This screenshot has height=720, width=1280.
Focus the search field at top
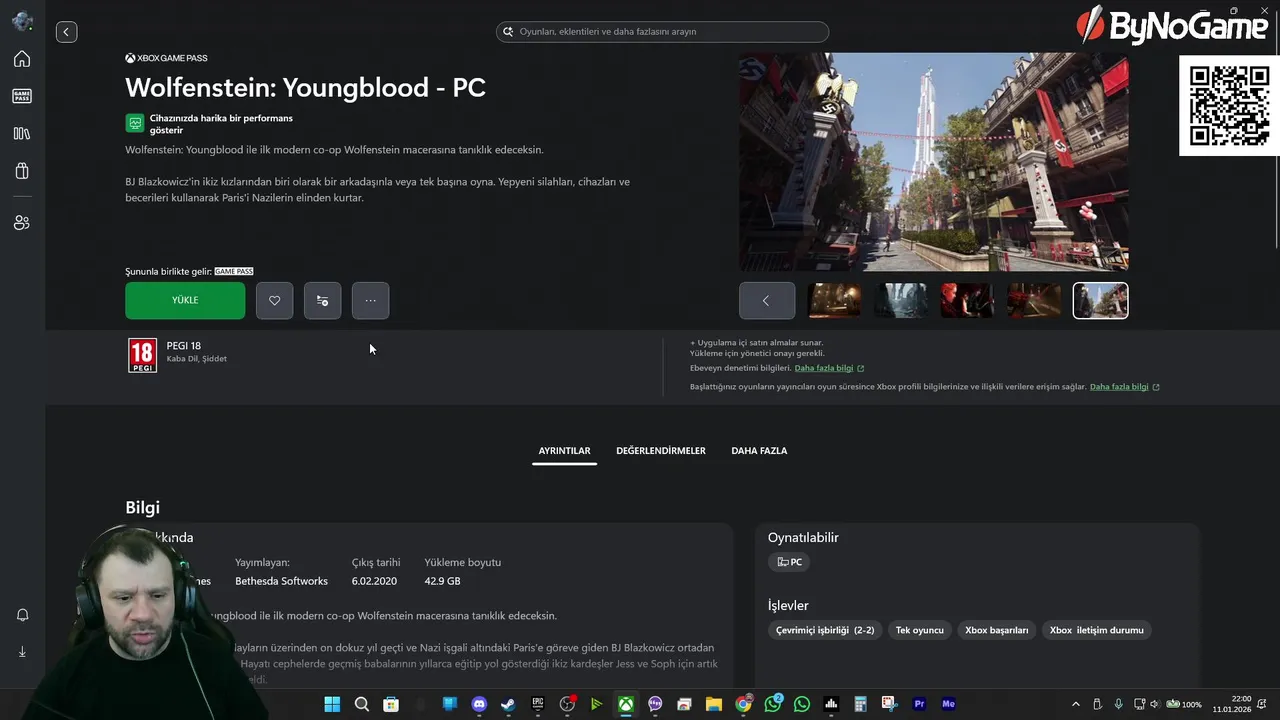point(662,32)
